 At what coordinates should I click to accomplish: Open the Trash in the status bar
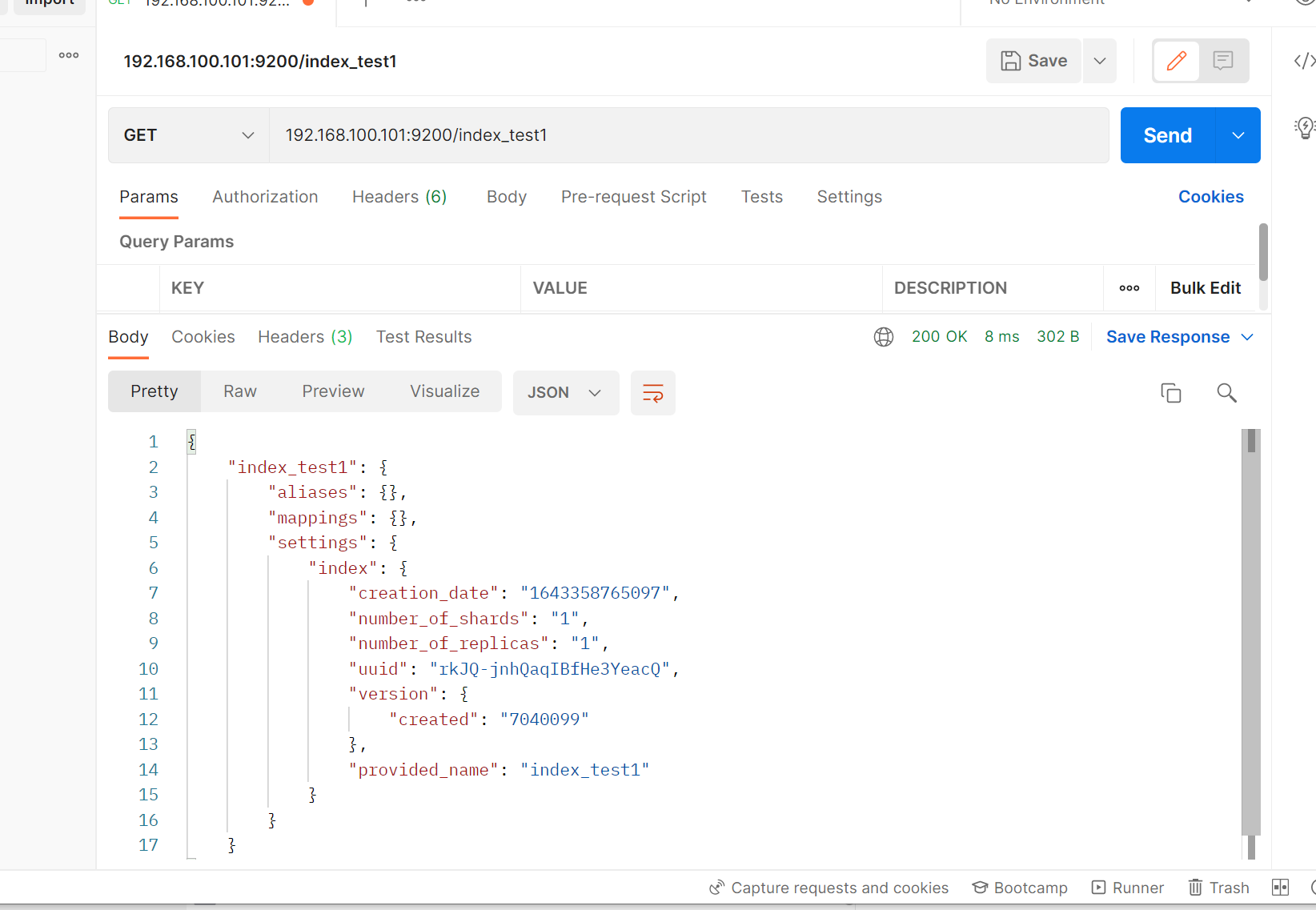(1218, 888)
